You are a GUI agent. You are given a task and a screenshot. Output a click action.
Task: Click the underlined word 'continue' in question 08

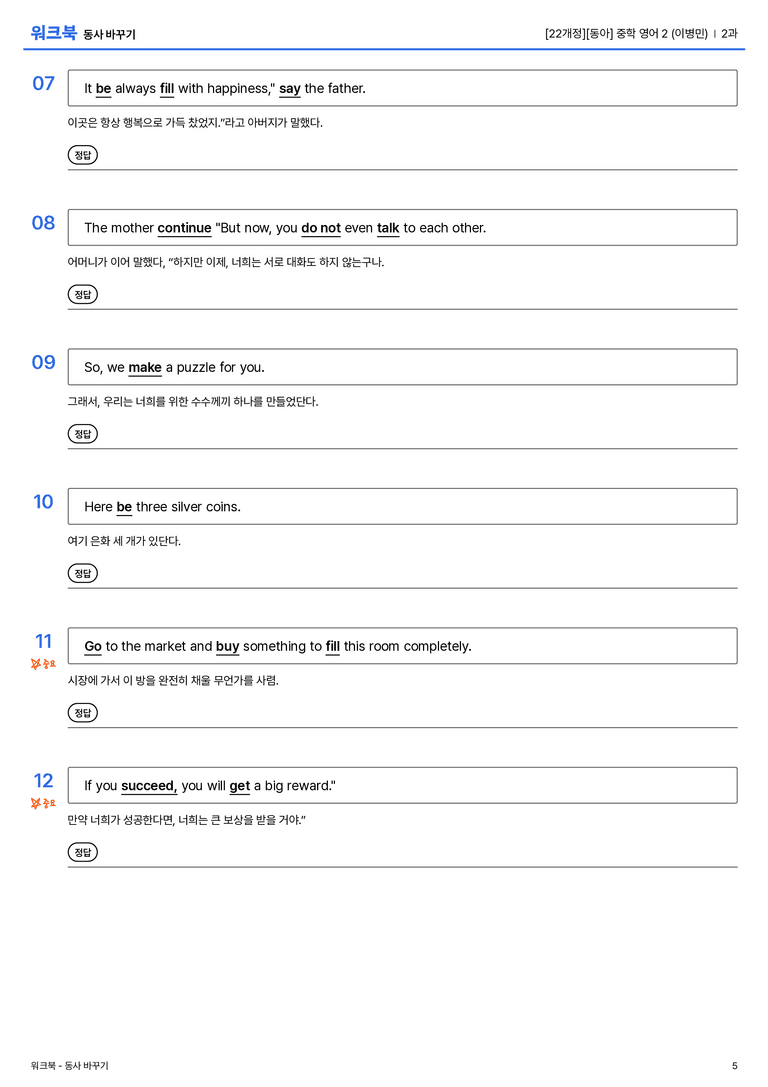184,228
